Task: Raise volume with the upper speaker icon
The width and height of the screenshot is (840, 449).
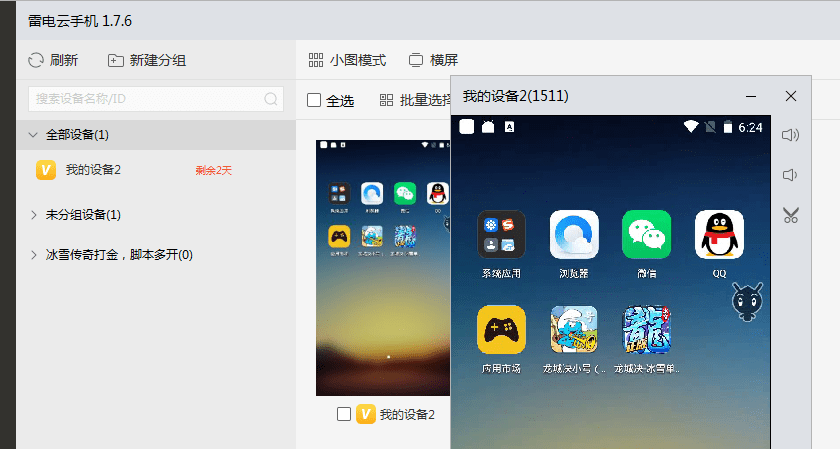Action: (x=790, y=134)
